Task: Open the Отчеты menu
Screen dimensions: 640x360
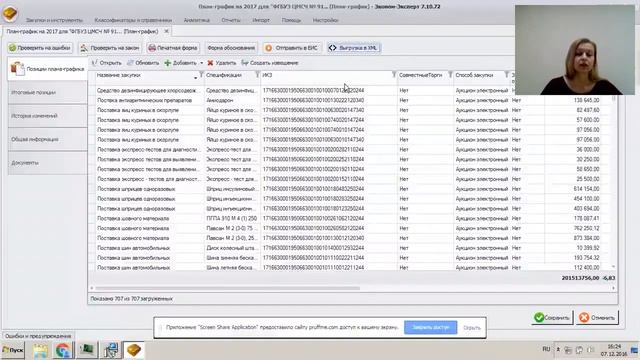Action: (x=231, y=20)
